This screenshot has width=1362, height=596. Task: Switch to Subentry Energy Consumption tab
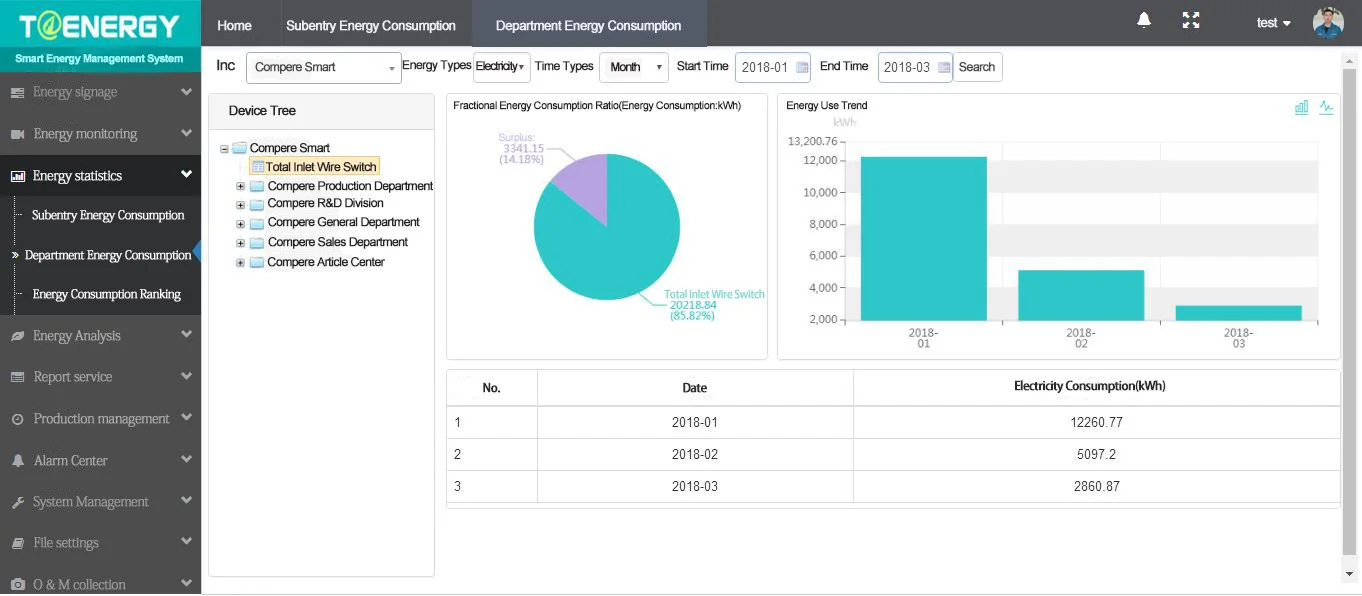(x=371, y=25)
